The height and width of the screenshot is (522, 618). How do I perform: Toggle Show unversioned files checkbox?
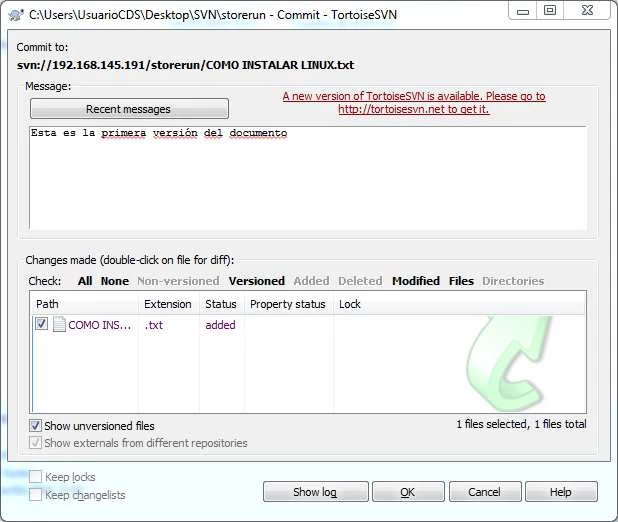pyautogui.click(x=35, y=426)
